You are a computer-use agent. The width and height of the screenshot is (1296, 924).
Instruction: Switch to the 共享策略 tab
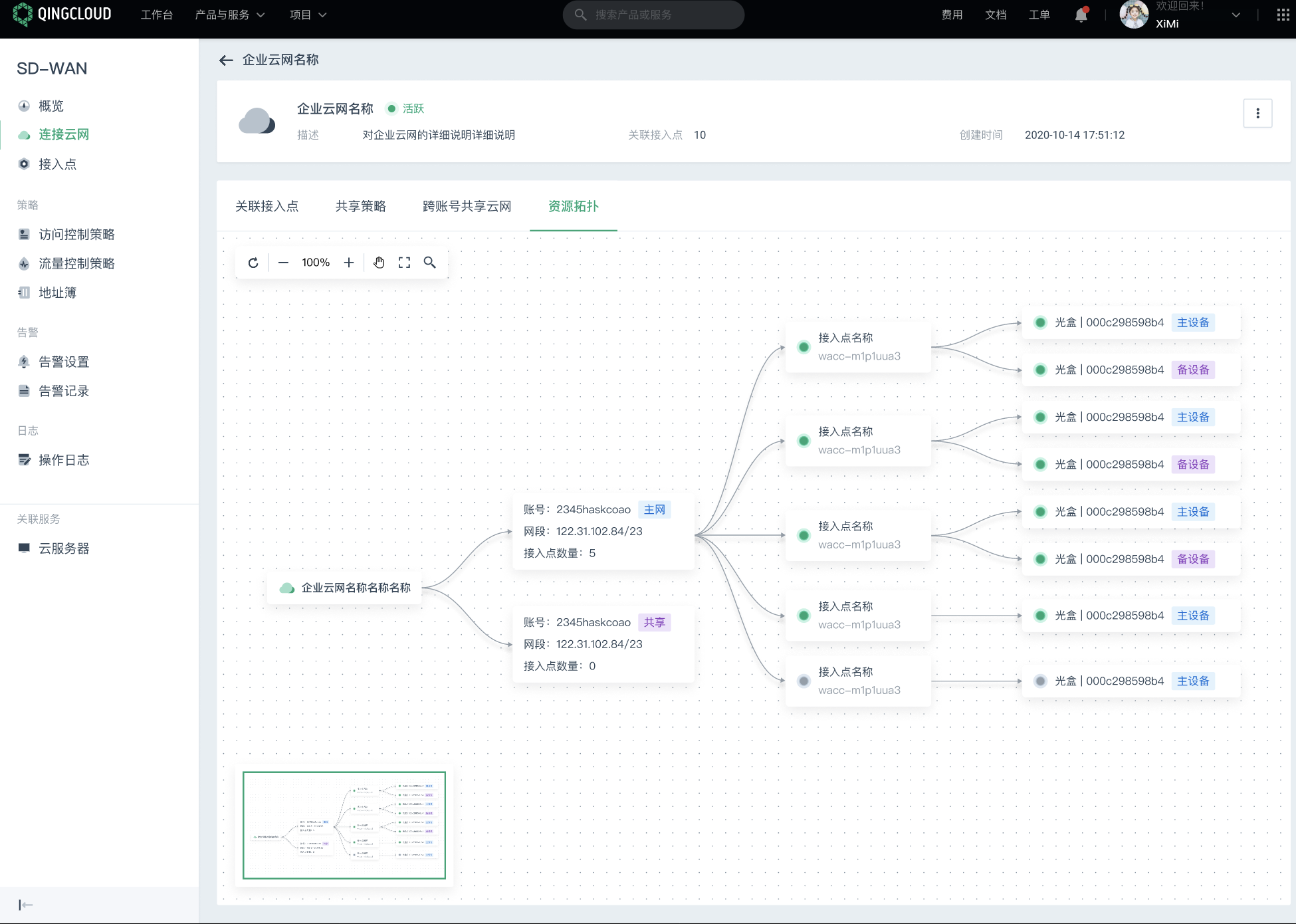360,206
